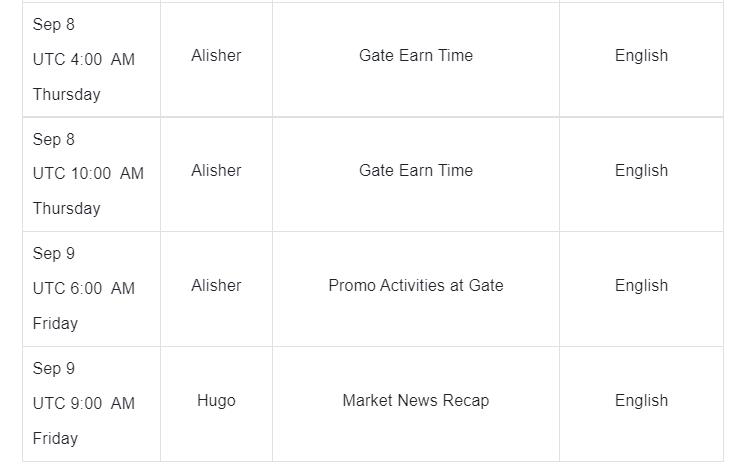Click the "UTC 10:00 AM" time text
The width and height of the screenshot is (739, 475).
tap(88, 173)
